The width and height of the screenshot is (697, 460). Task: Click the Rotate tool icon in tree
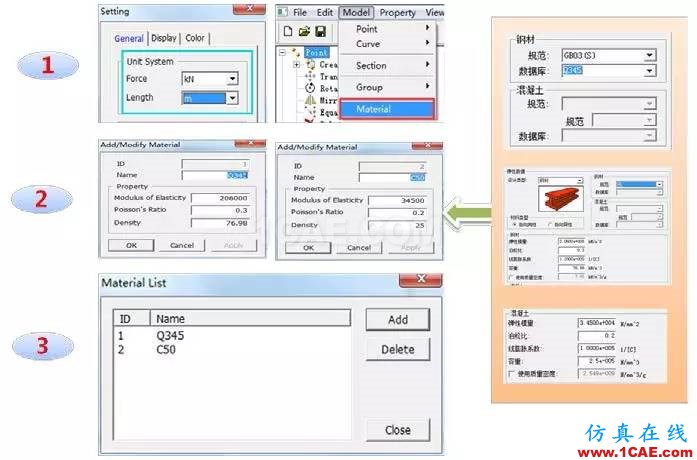(310, 88)
